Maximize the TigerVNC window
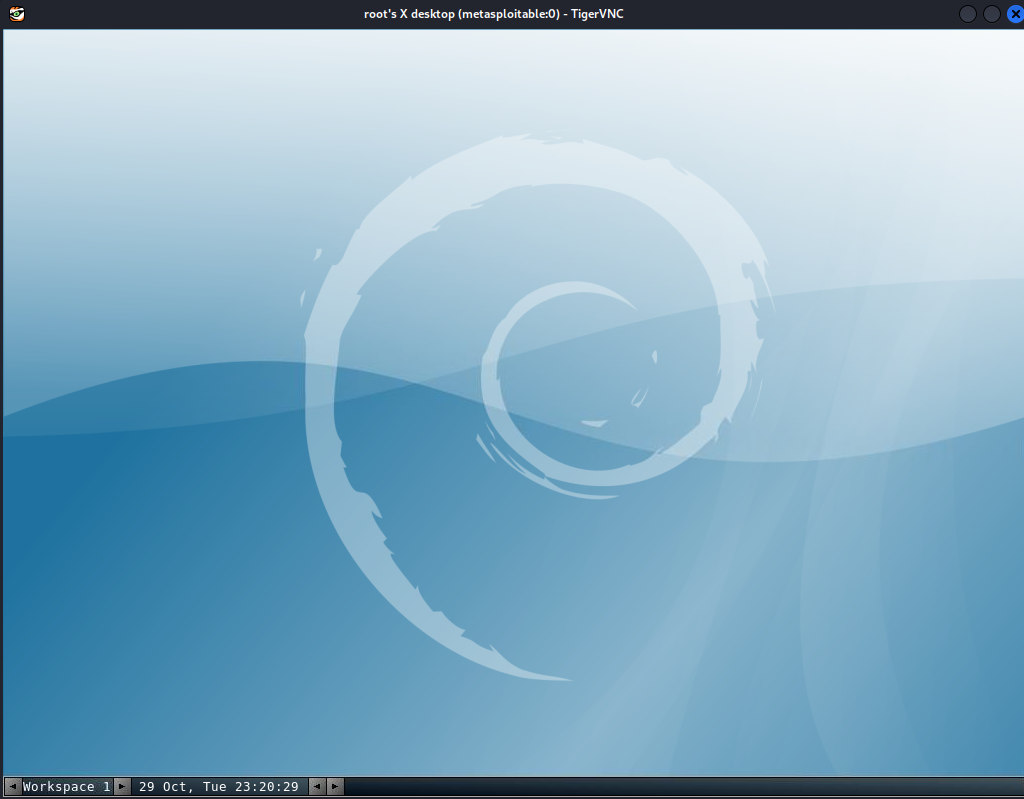The width and height of the screenshot is (1024, 799). pyautogui.click(x=991, y=14)
